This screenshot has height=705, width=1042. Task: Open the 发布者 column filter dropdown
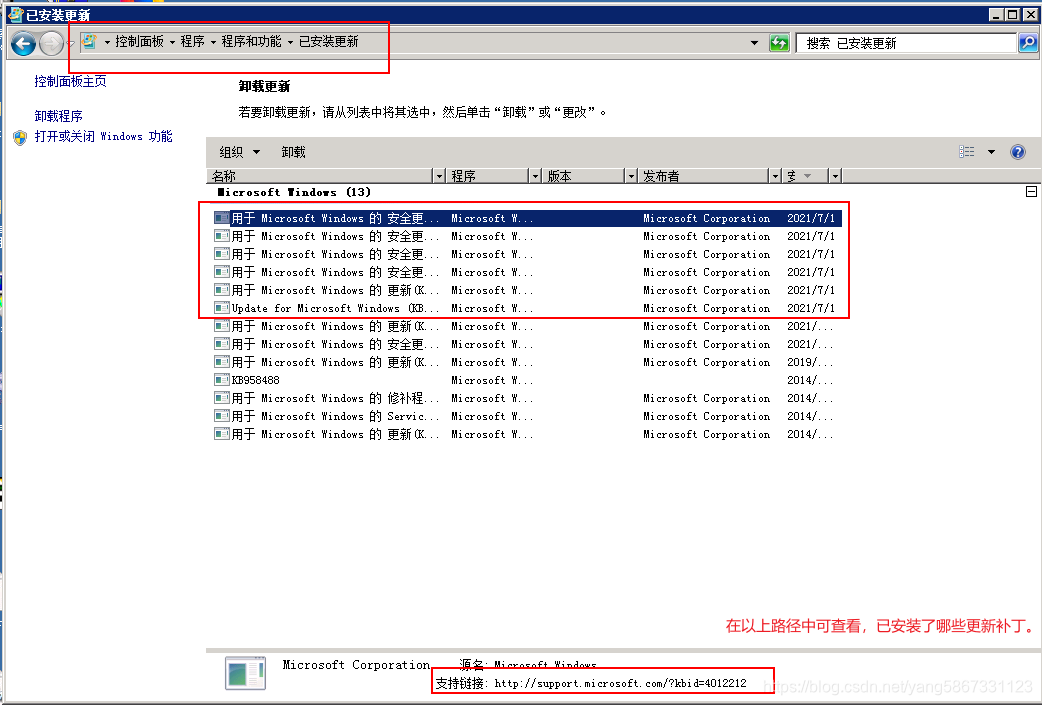pos(775,176)
